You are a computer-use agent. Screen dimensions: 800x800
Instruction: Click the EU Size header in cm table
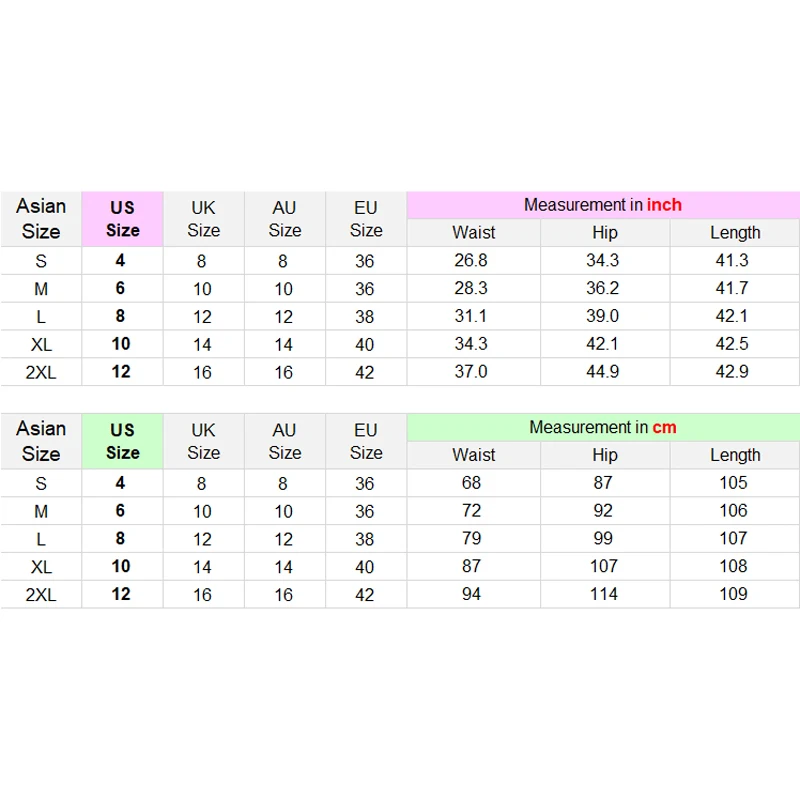pyautogui.click(x=366, y=441)
